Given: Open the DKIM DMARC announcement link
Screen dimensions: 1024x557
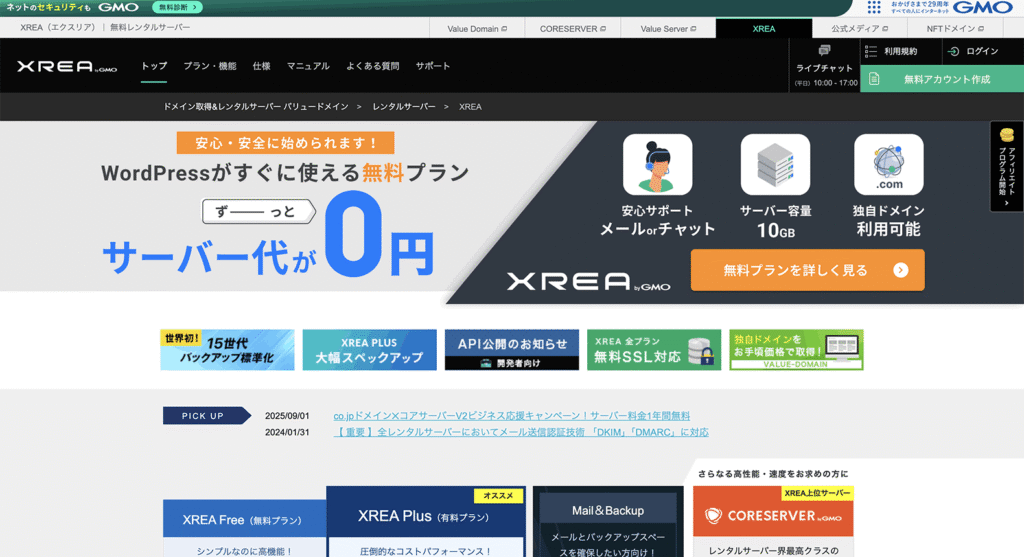Looking at the screenshot, I should click(x=521, y=433).
